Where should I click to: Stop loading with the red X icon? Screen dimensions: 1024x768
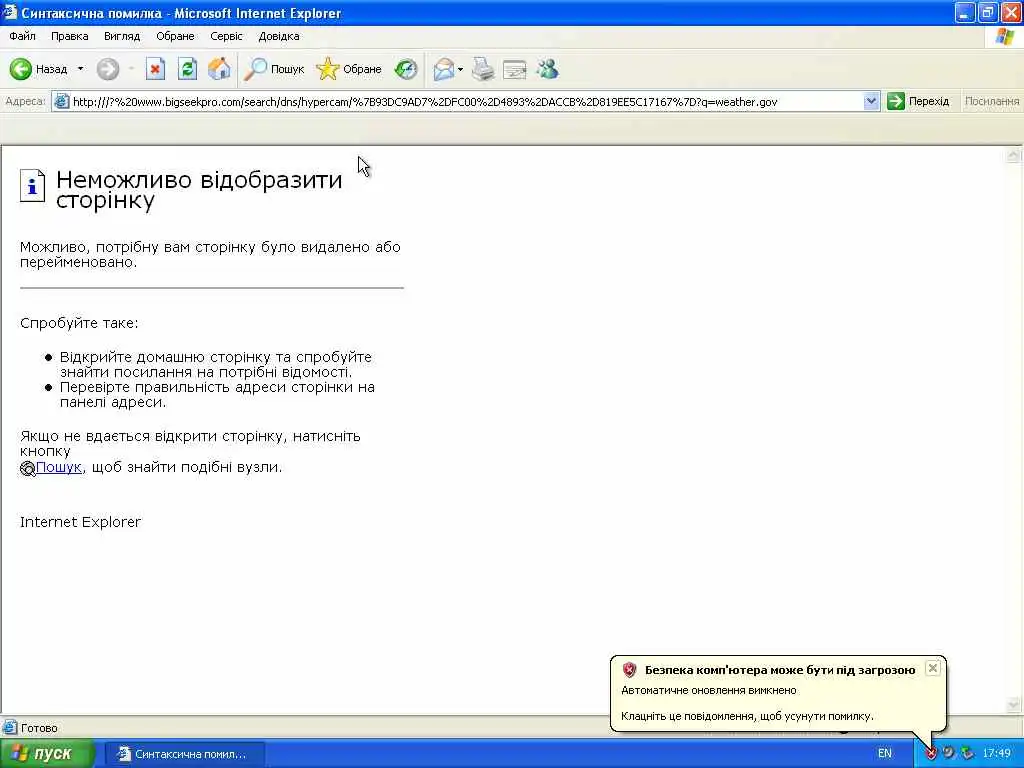coord(155,69)
